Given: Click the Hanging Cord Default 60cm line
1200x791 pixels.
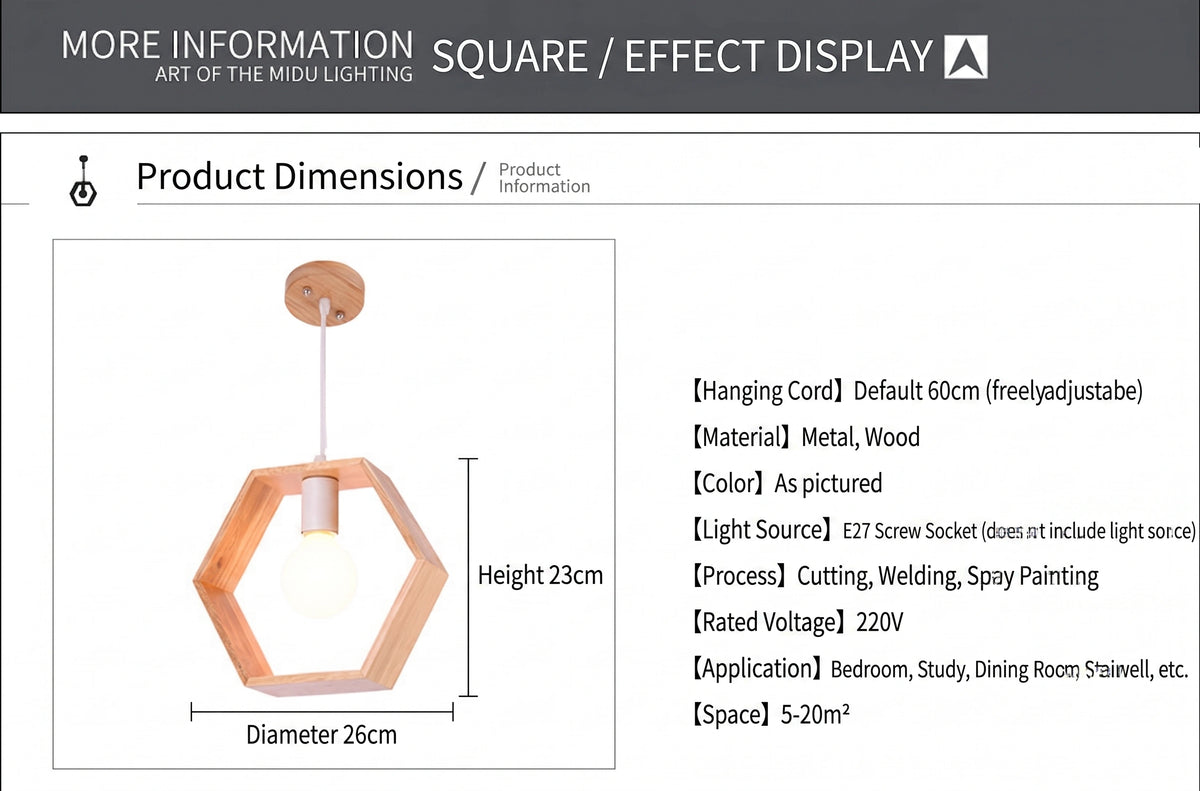Looking at the screenshot, I should point(916,391).
